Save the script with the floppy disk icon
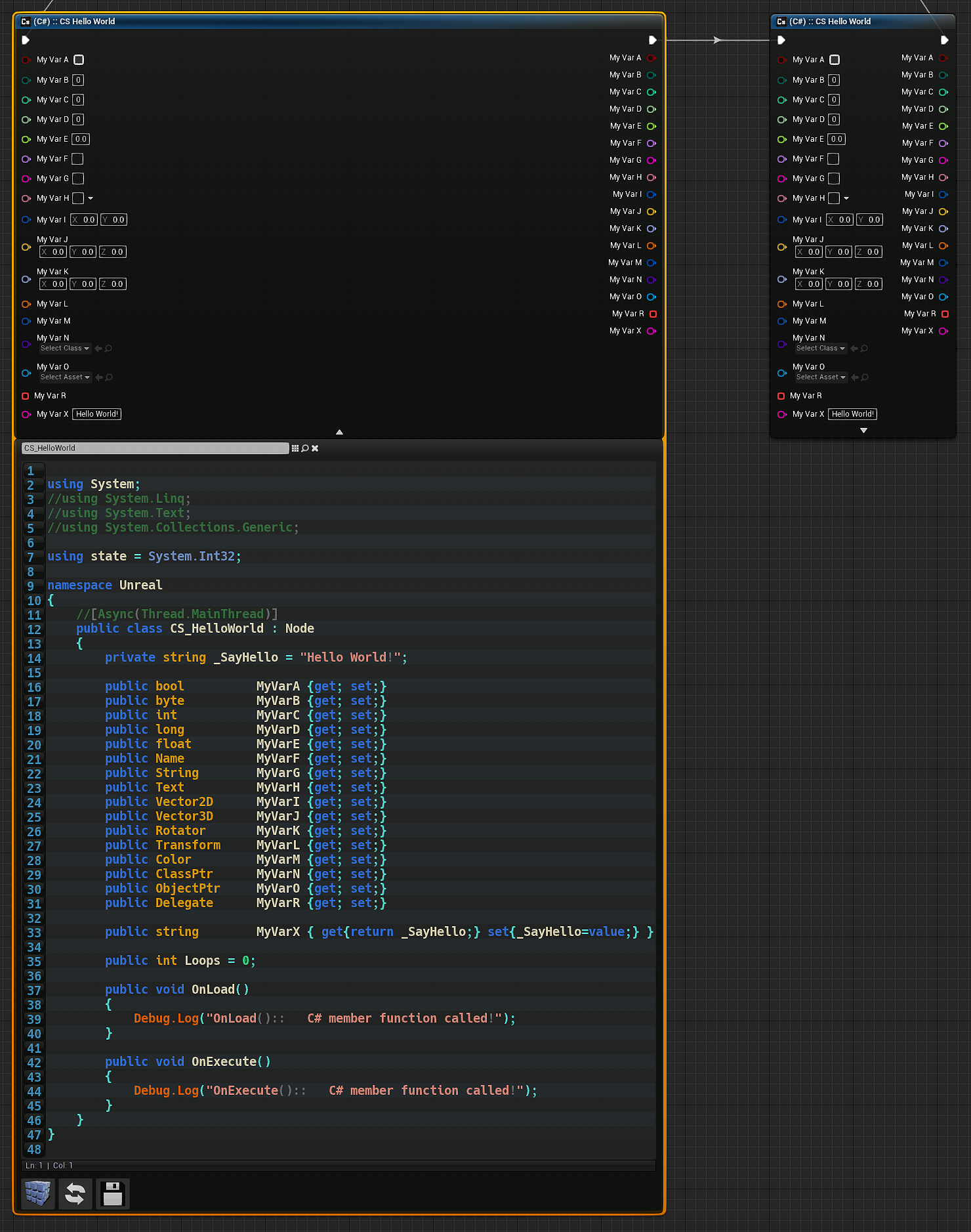 tap(113, 1193)
